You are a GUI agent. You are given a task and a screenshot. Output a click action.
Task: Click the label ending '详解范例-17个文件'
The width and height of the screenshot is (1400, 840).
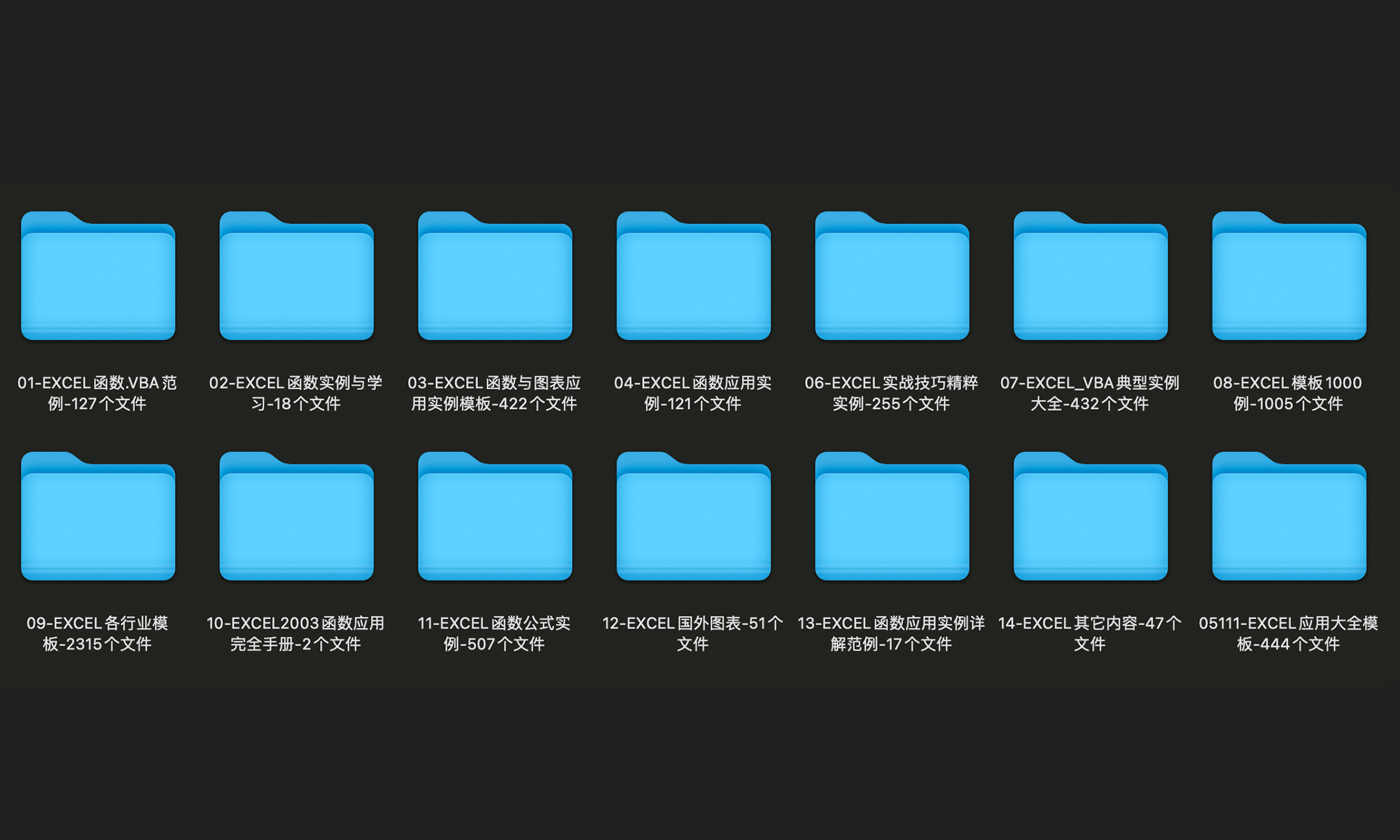click(891, 633)
